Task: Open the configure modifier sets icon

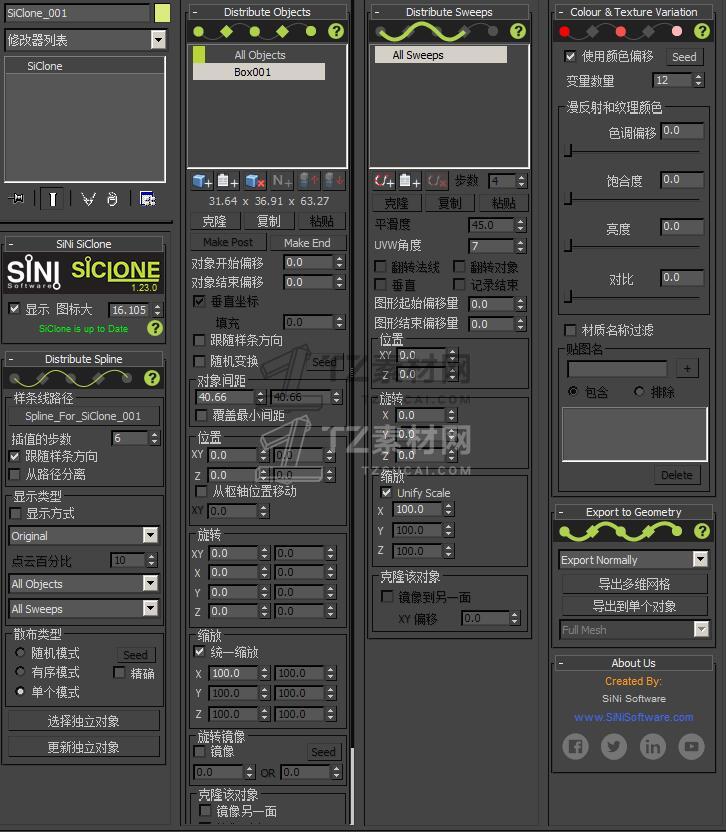Action: (147, 199)
